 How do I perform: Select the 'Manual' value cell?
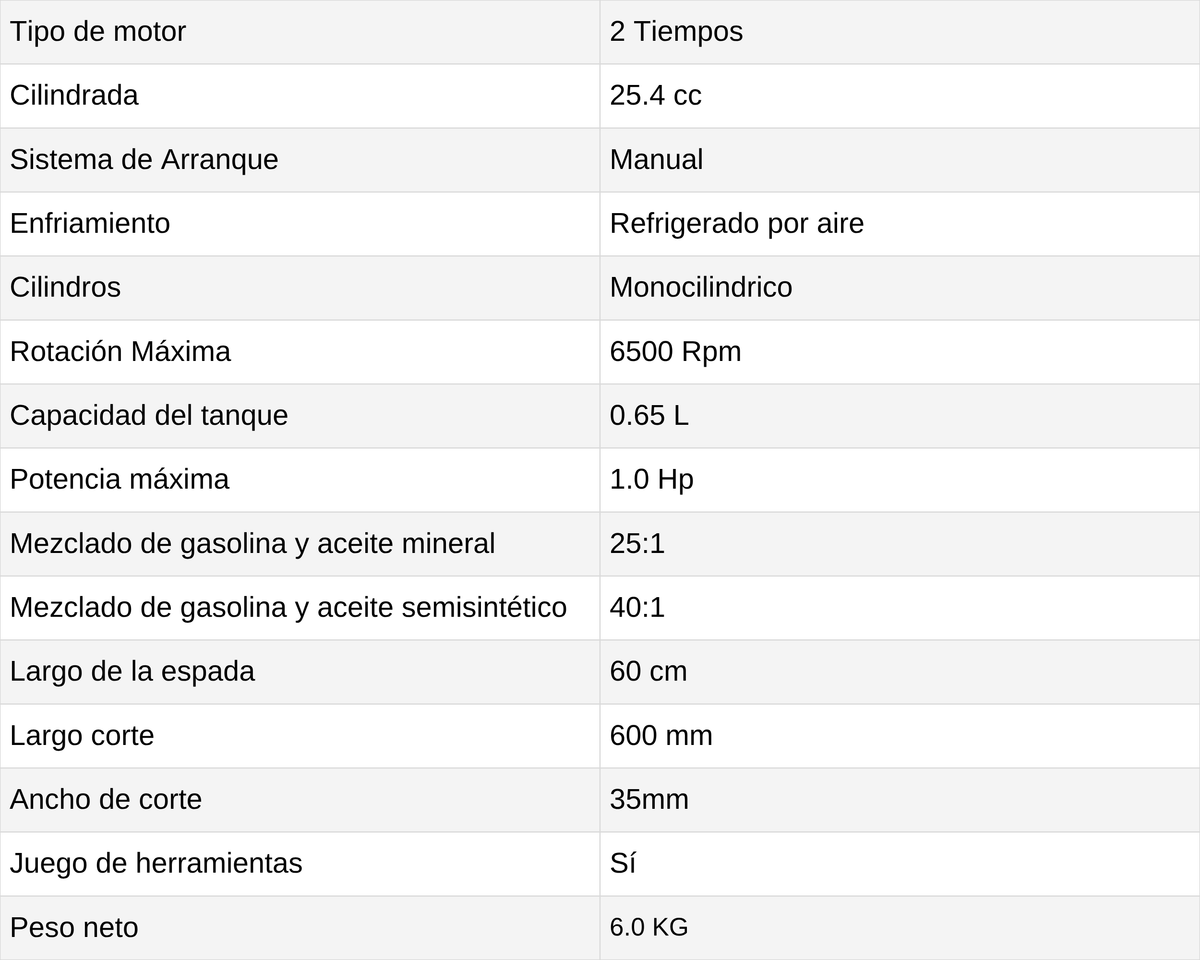(900, 160)
